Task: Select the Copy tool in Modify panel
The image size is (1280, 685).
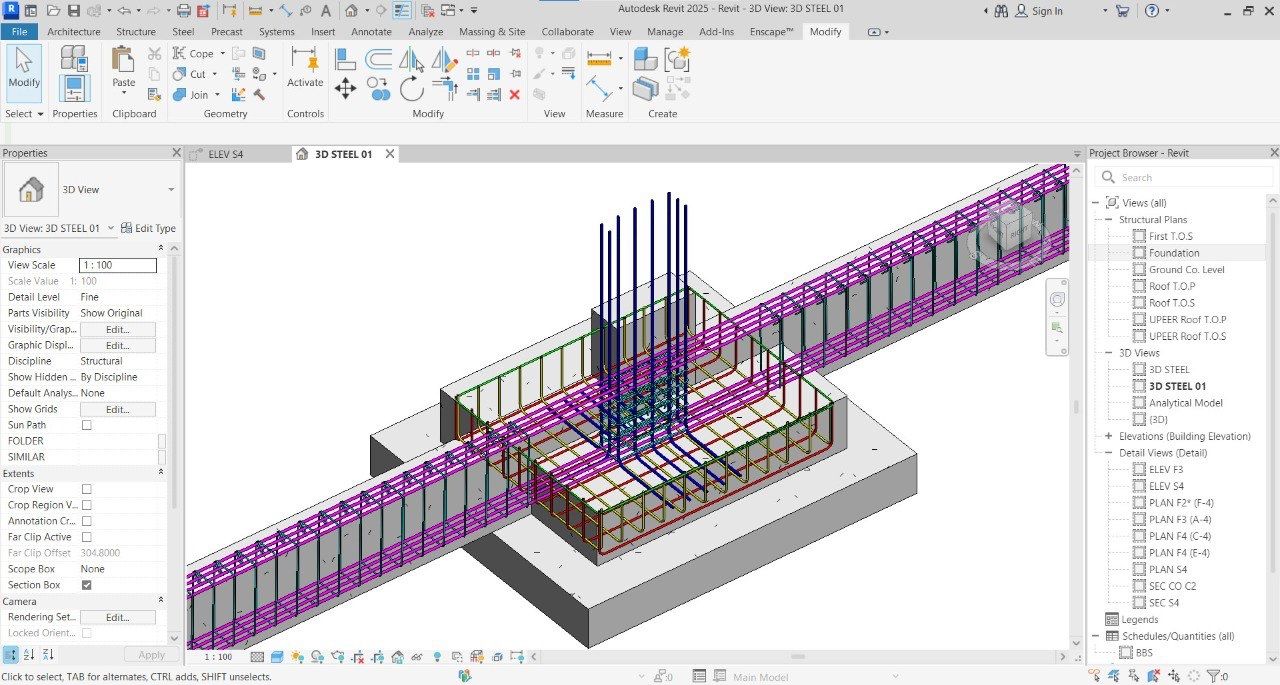Action: coord(379,90)
